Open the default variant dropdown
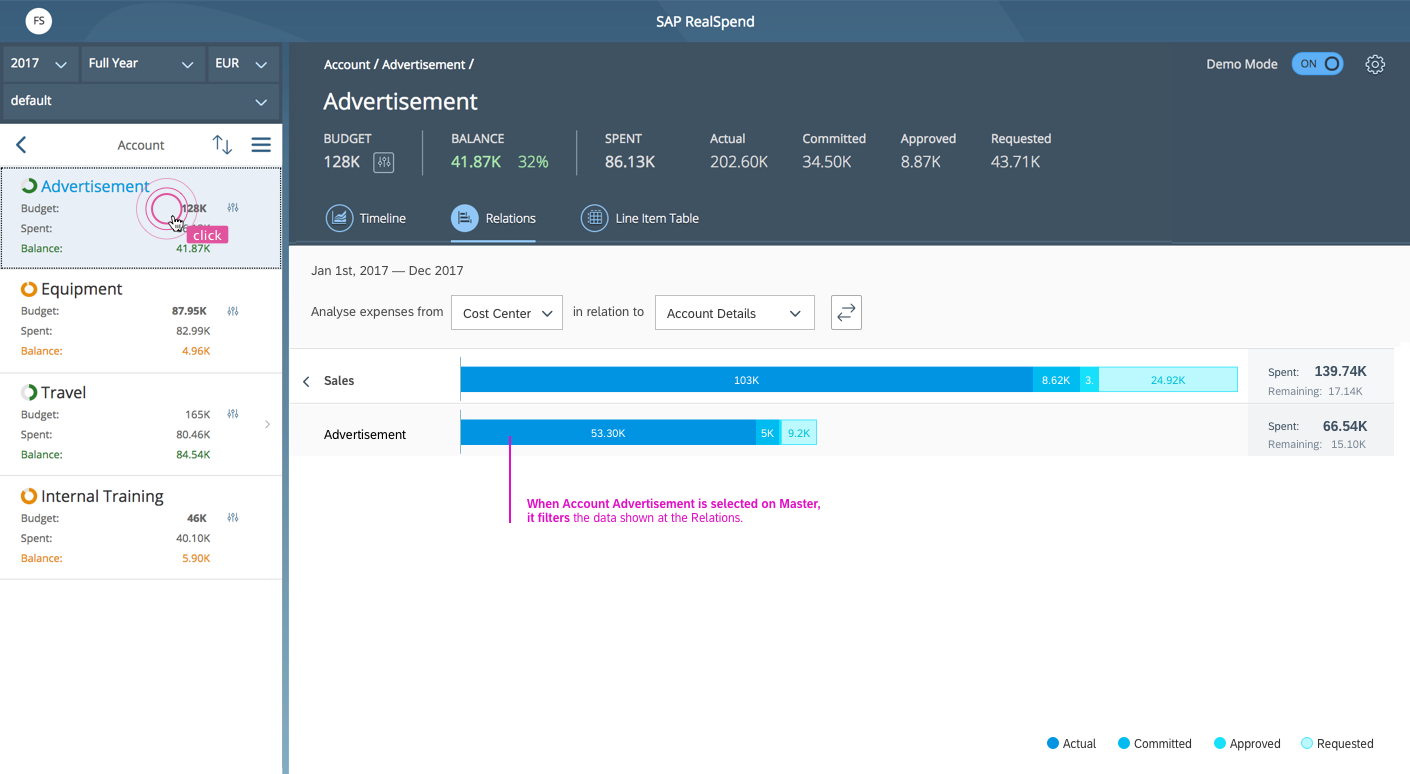The image size is (1410, 774). point(141,101)
